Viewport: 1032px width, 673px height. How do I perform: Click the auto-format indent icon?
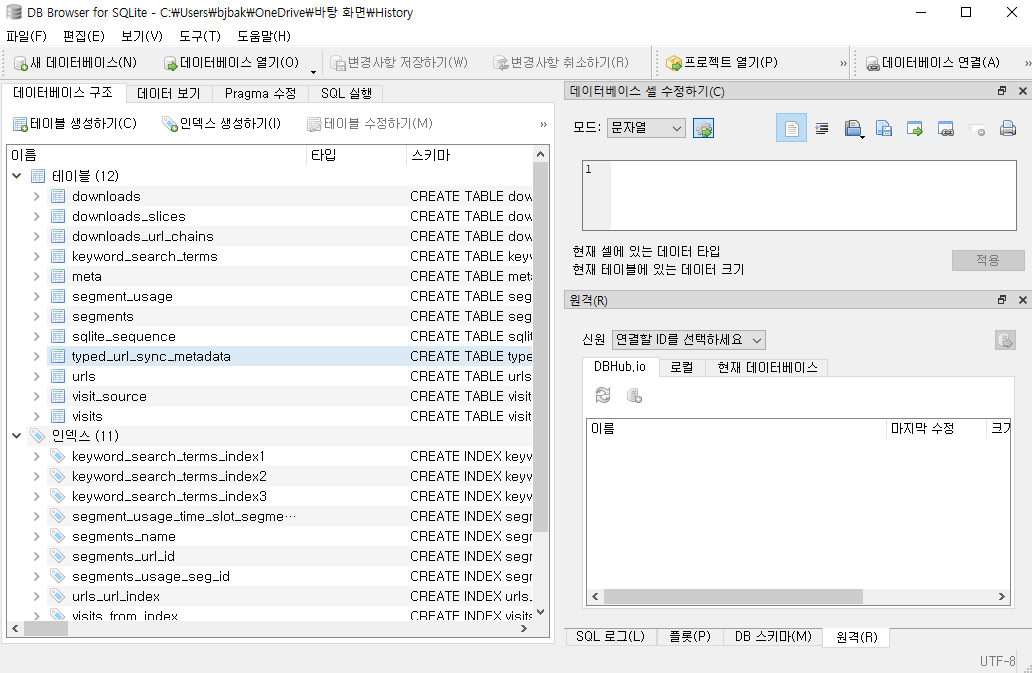coord(821,128)
